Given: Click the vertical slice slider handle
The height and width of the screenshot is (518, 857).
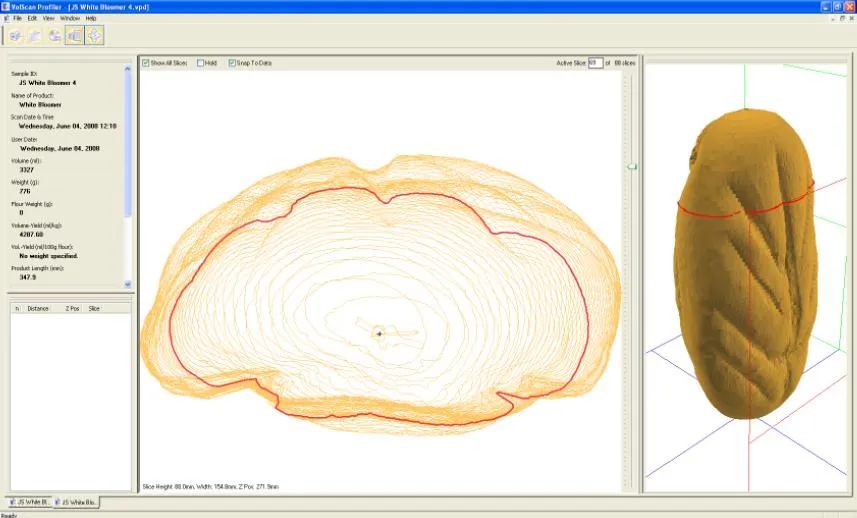Looking at the screenshot, I should coord(631,167).
